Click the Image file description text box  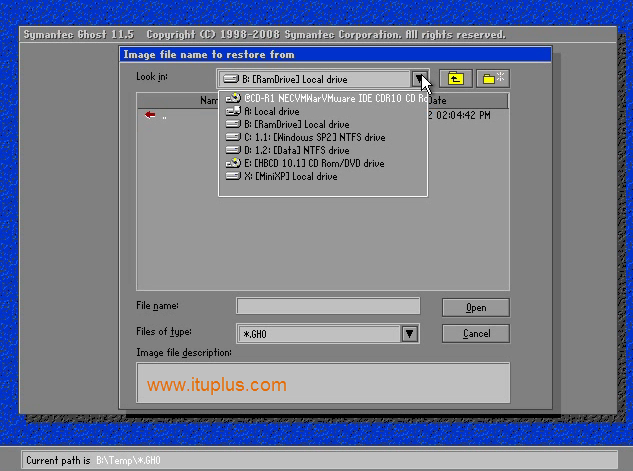323,383
